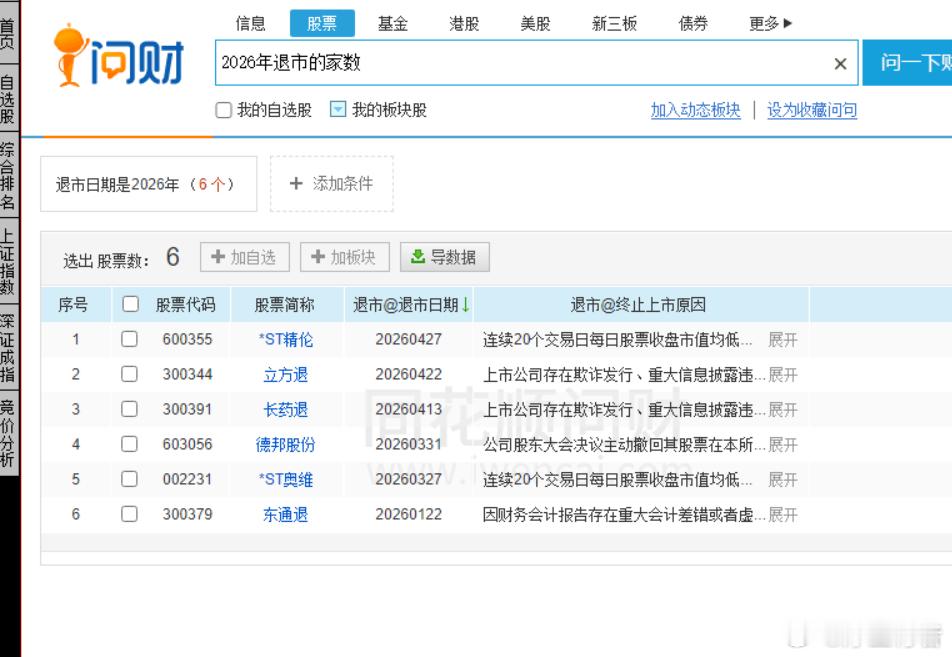Open 深证成指 in the left sidebar
This screenshot has height=657, width=952.
pyautogui.click(x=8, y=348)
